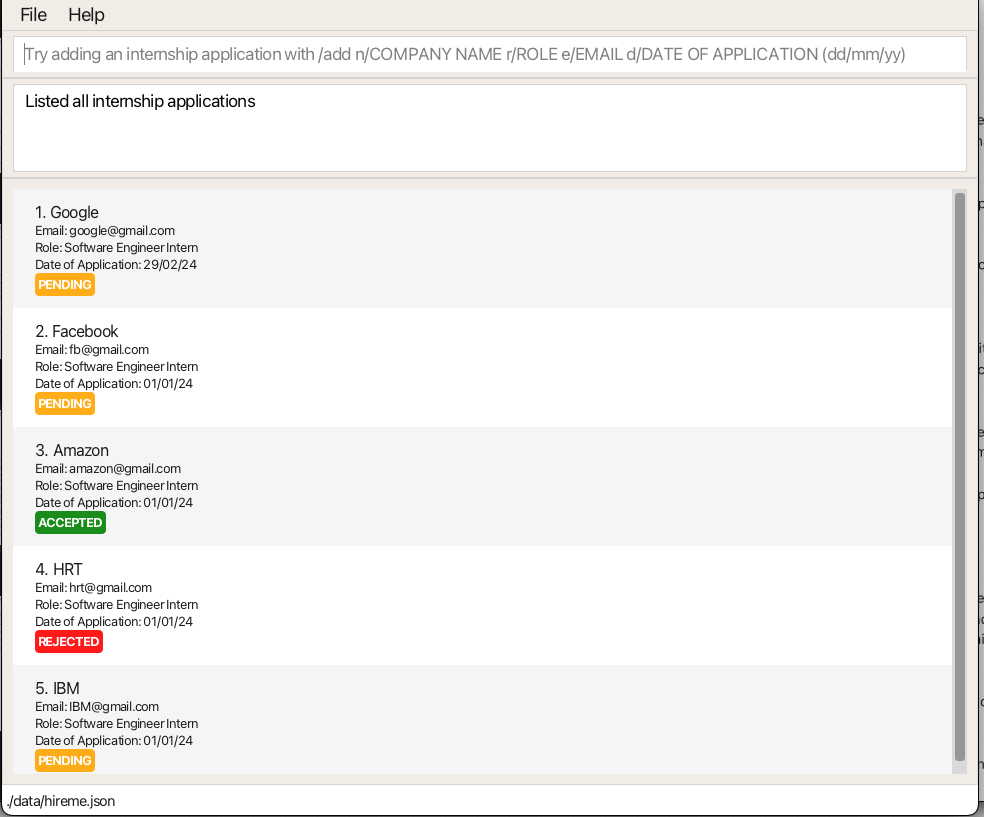The height and width of the screenshot is (817, 984).
Task: Focus the command input field
Action: point(489,54)
